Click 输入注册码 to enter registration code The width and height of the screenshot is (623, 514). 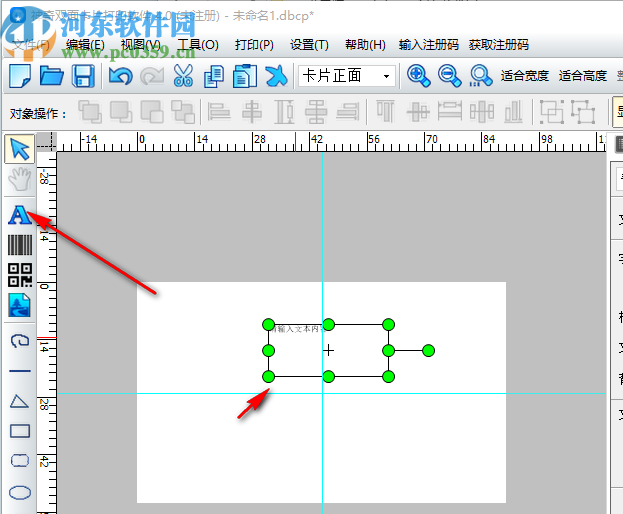coord(429,44)
